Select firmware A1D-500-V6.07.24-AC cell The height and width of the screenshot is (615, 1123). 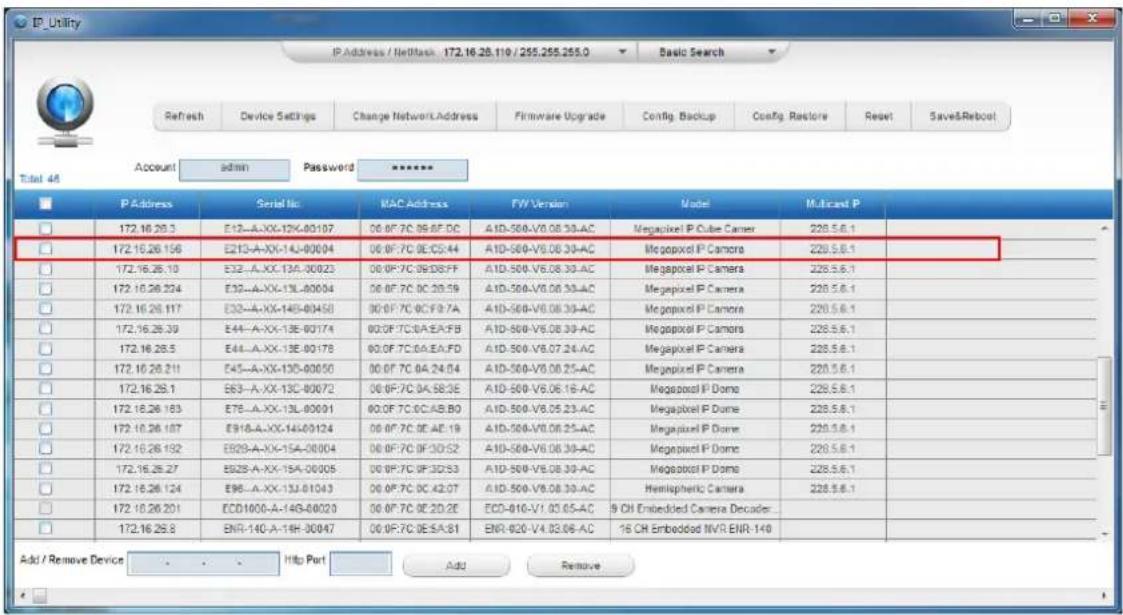tap(540, 349)
